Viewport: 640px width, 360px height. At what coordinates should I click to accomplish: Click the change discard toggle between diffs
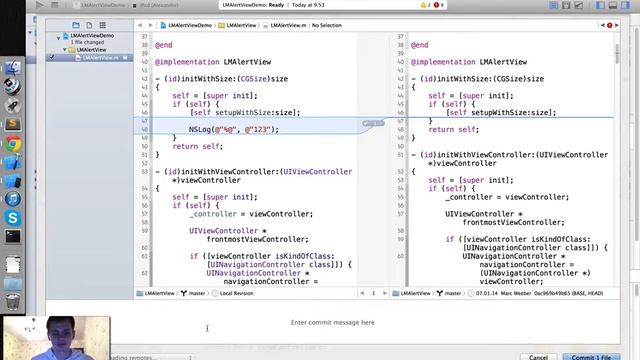click(x=373, y=123)
